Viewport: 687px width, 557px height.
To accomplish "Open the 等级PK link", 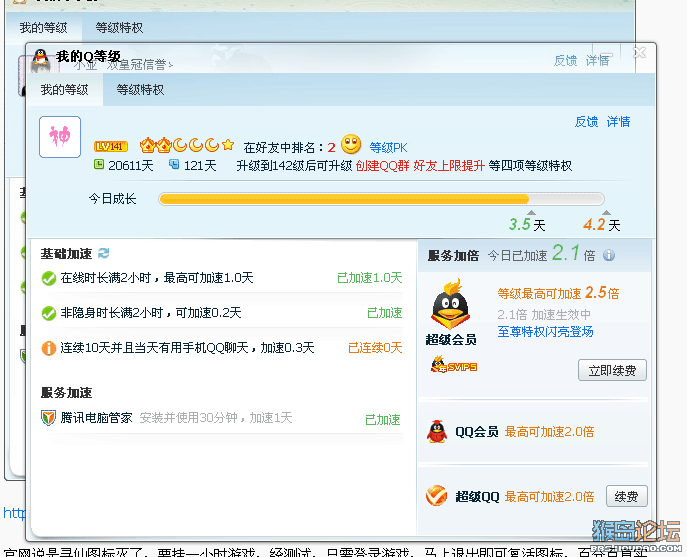I will 388,147.
